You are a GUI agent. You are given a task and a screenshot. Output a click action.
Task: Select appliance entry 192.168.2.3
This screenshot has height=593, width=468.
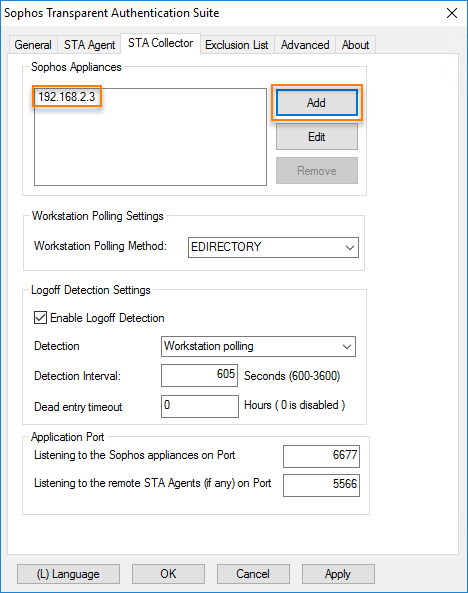pos(67,97)
